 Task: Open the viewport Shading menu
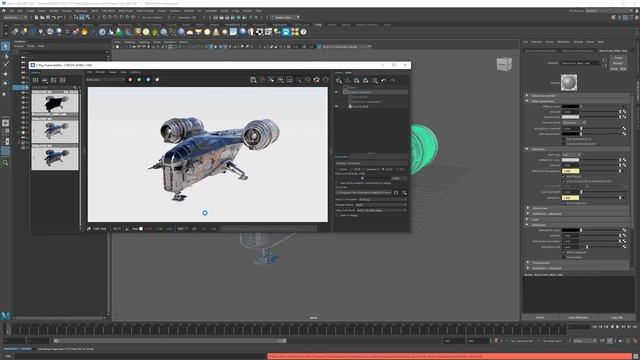(x=130, y=42)
